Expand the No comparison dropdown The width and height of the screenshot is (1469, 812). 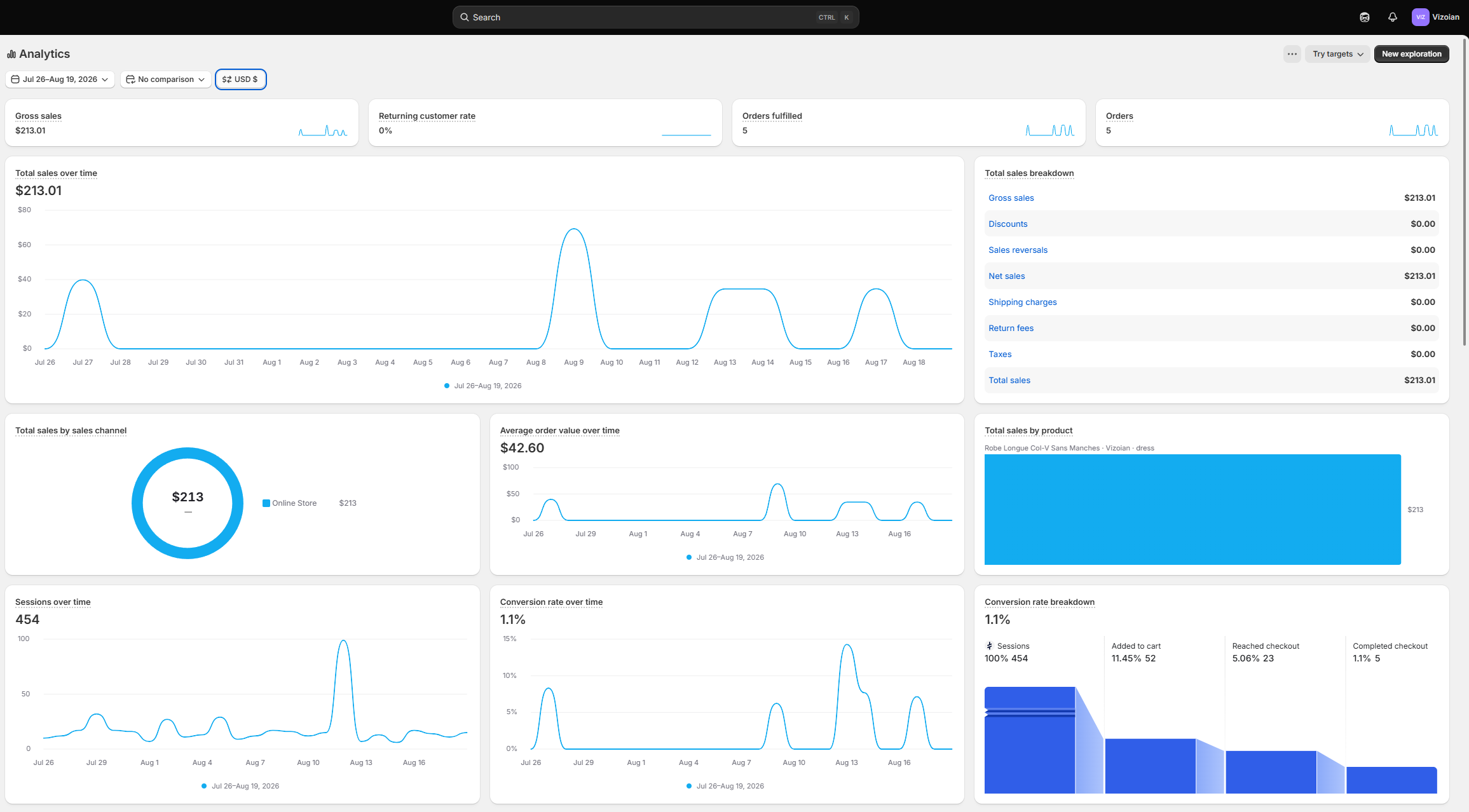[x=165, y=79]
